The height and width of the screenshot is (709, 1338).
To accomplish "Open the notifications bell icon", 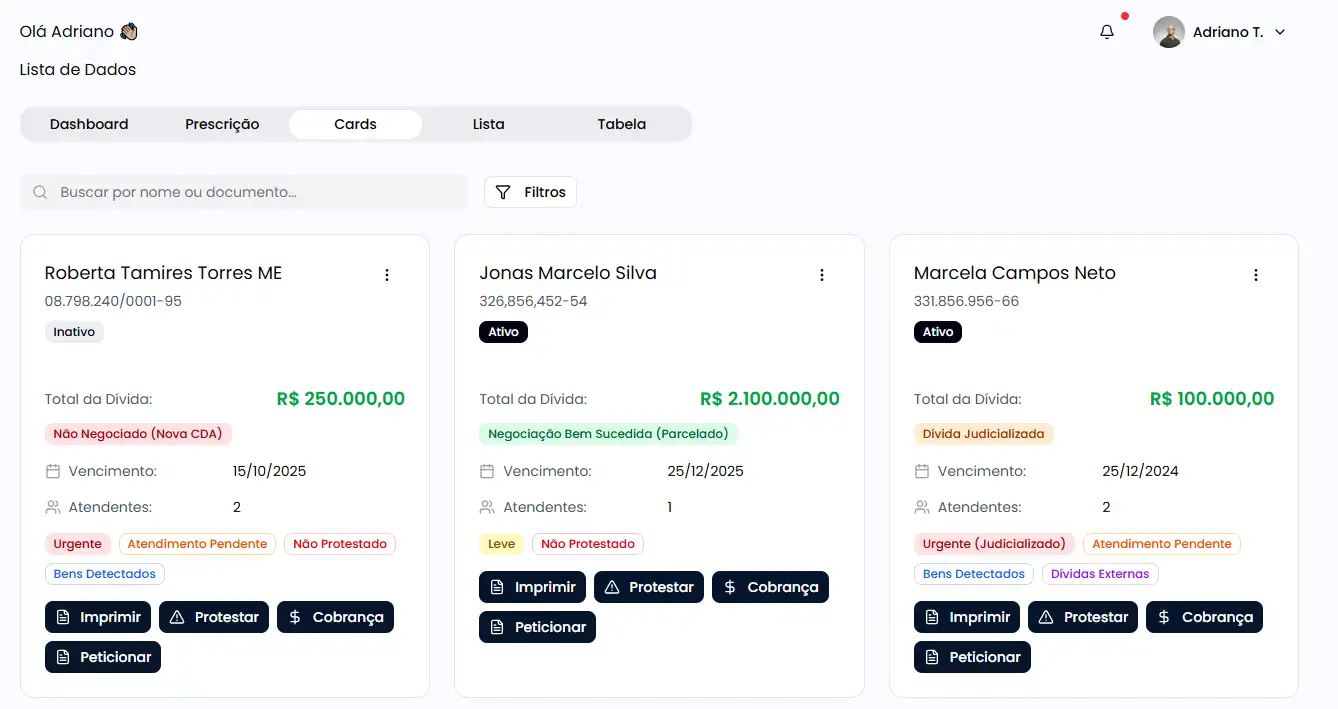I will coord(1106,32).
